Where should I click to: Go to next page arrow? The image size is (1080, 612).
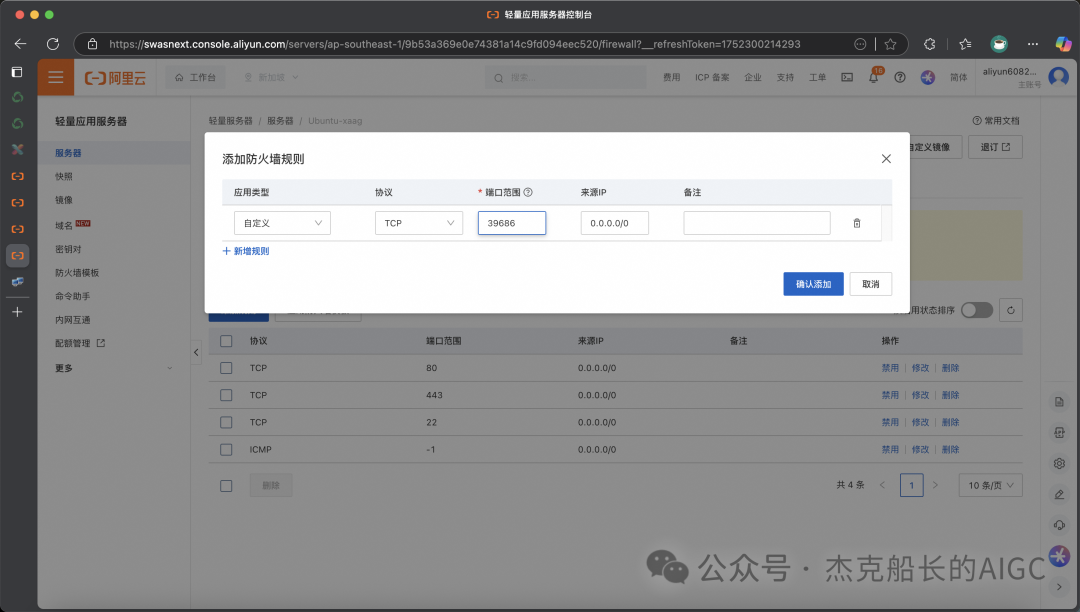(x=935, y=485)
